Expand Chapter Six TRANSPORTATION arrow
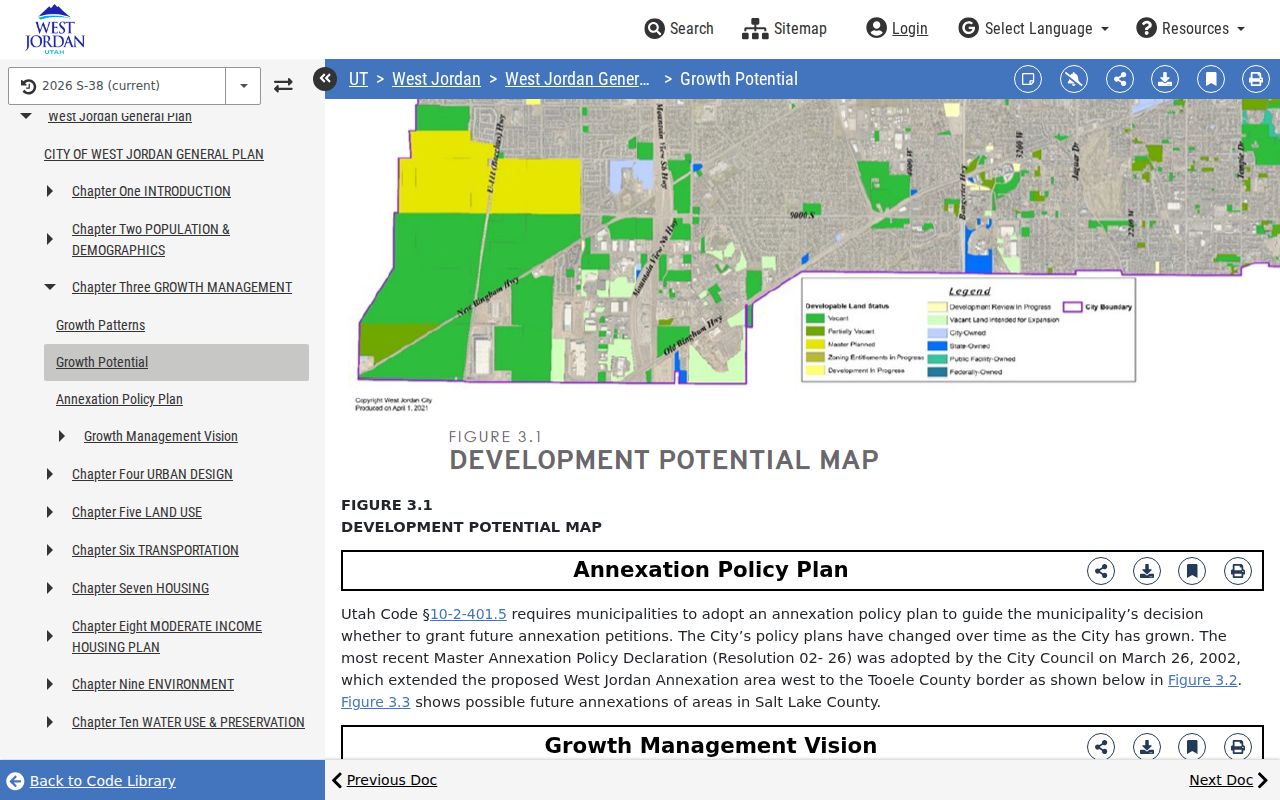This screenshot has width=1280, height=800. click(x=50, y=550)
